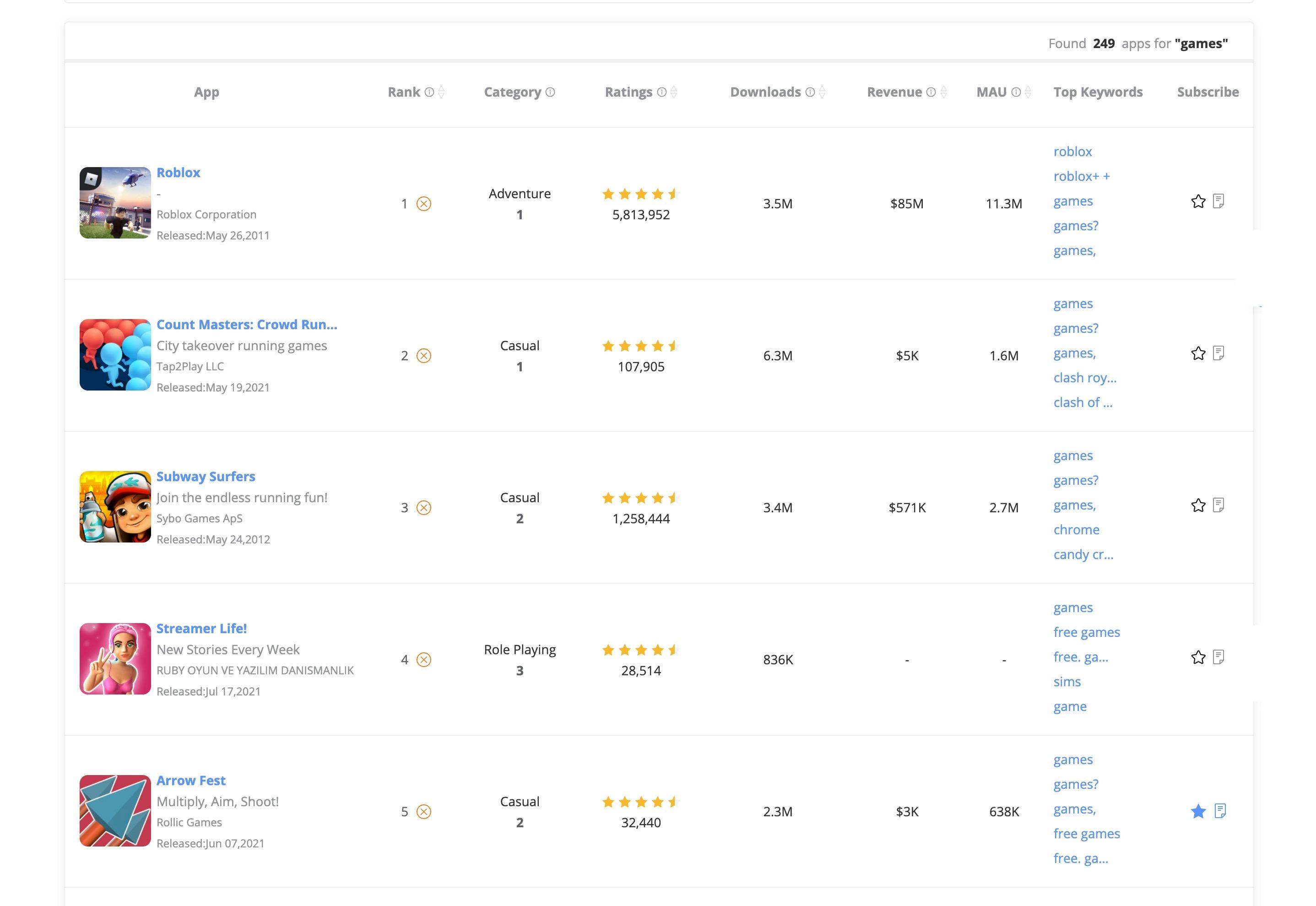Open the Count Masters: Crowd Run app link

click(x=246, y=324)
